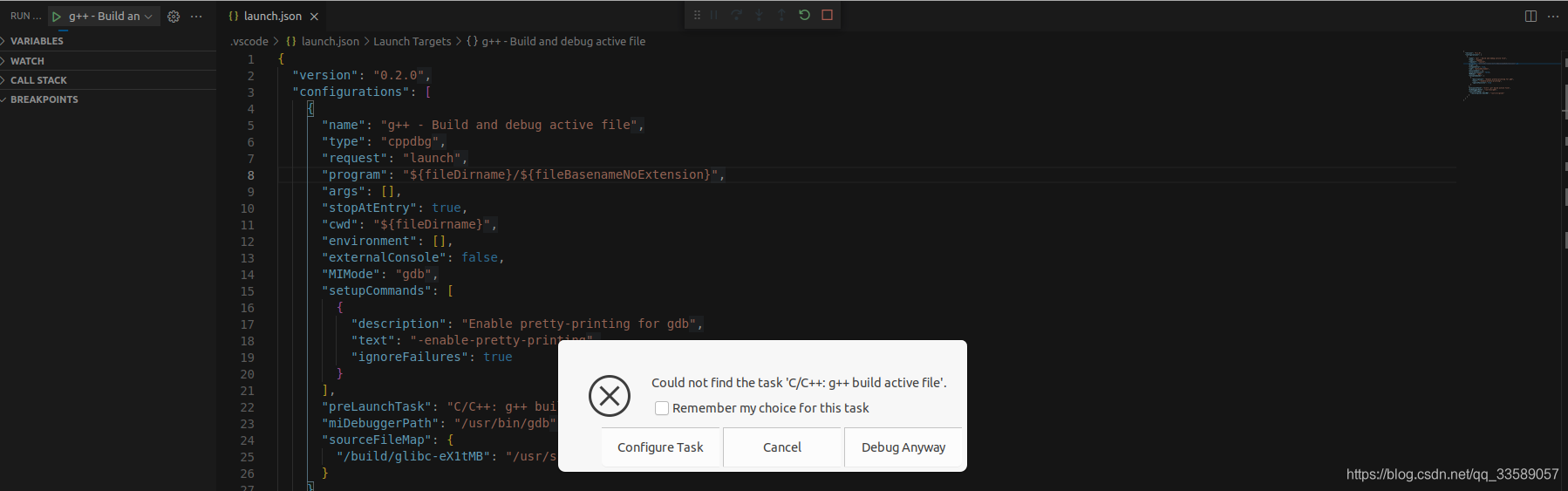This screenshot has height=491, width=1568.
Task: Check Remember my choice for this task
Action: click(x=662, y=408)
